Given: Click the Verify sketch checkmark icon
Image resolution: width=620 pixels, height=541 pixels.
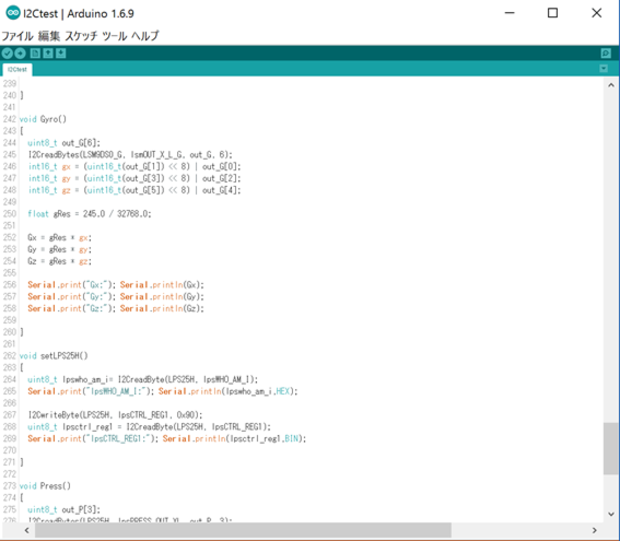Looking at the screenshot, I should 8,52.
